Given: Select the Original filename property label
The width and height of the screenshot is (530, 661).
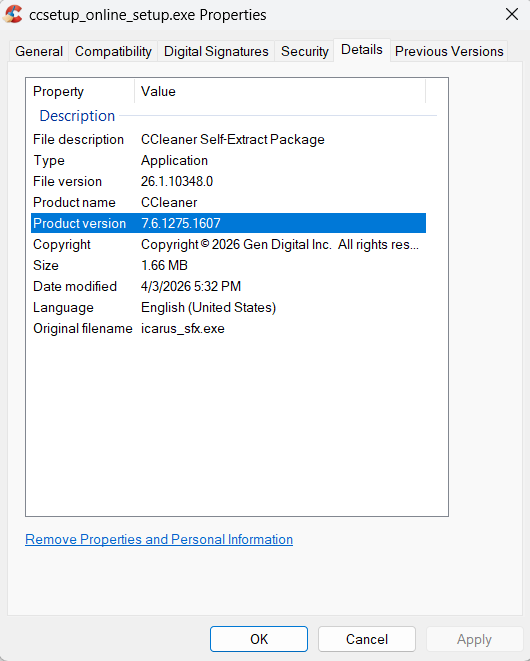Looking at the screenshot, I should tap(83, 328).
